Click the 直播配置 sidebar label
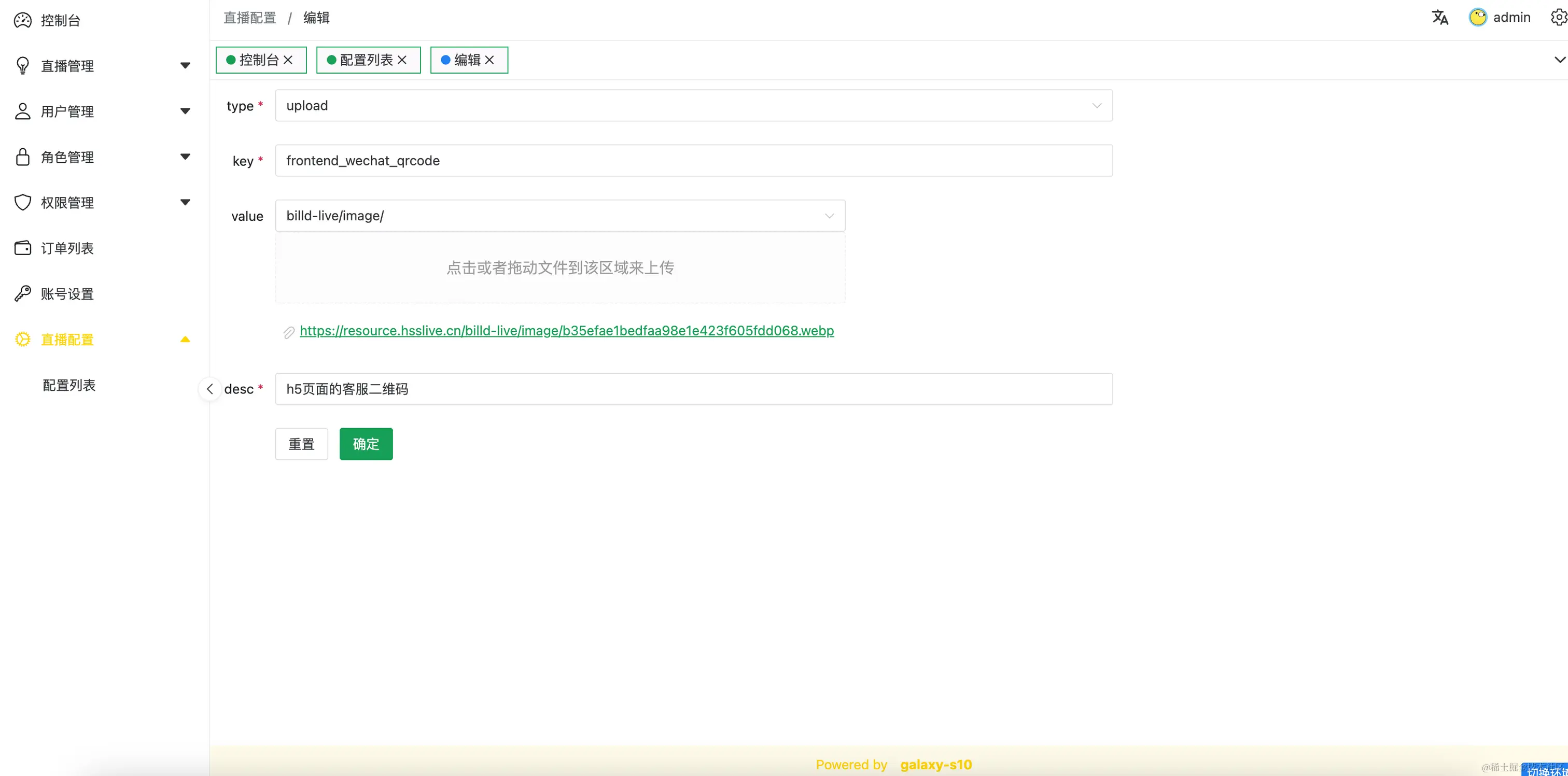1568x776 pixels. (67, 340)
